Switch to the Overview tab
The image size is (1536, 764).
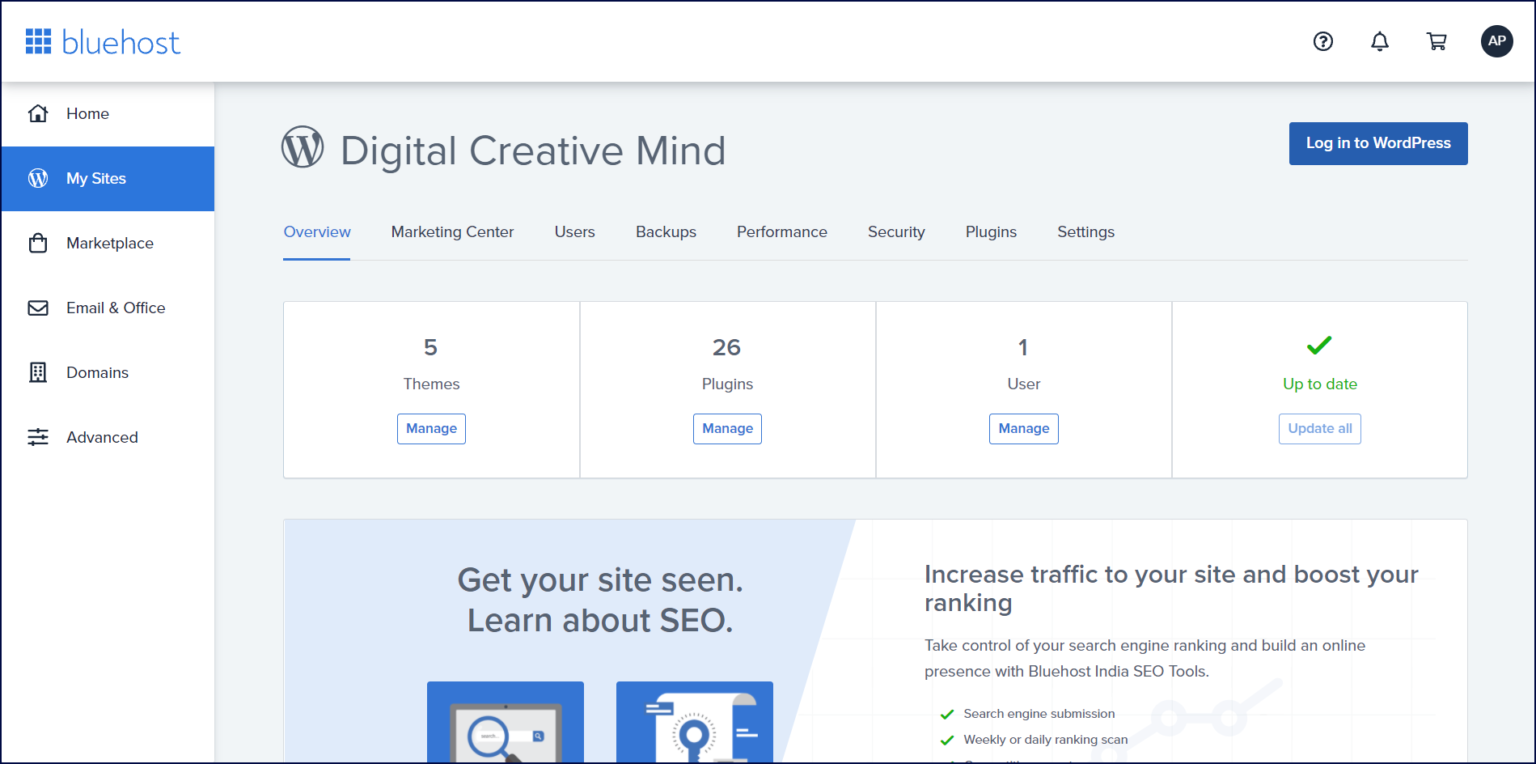point(317,232)
